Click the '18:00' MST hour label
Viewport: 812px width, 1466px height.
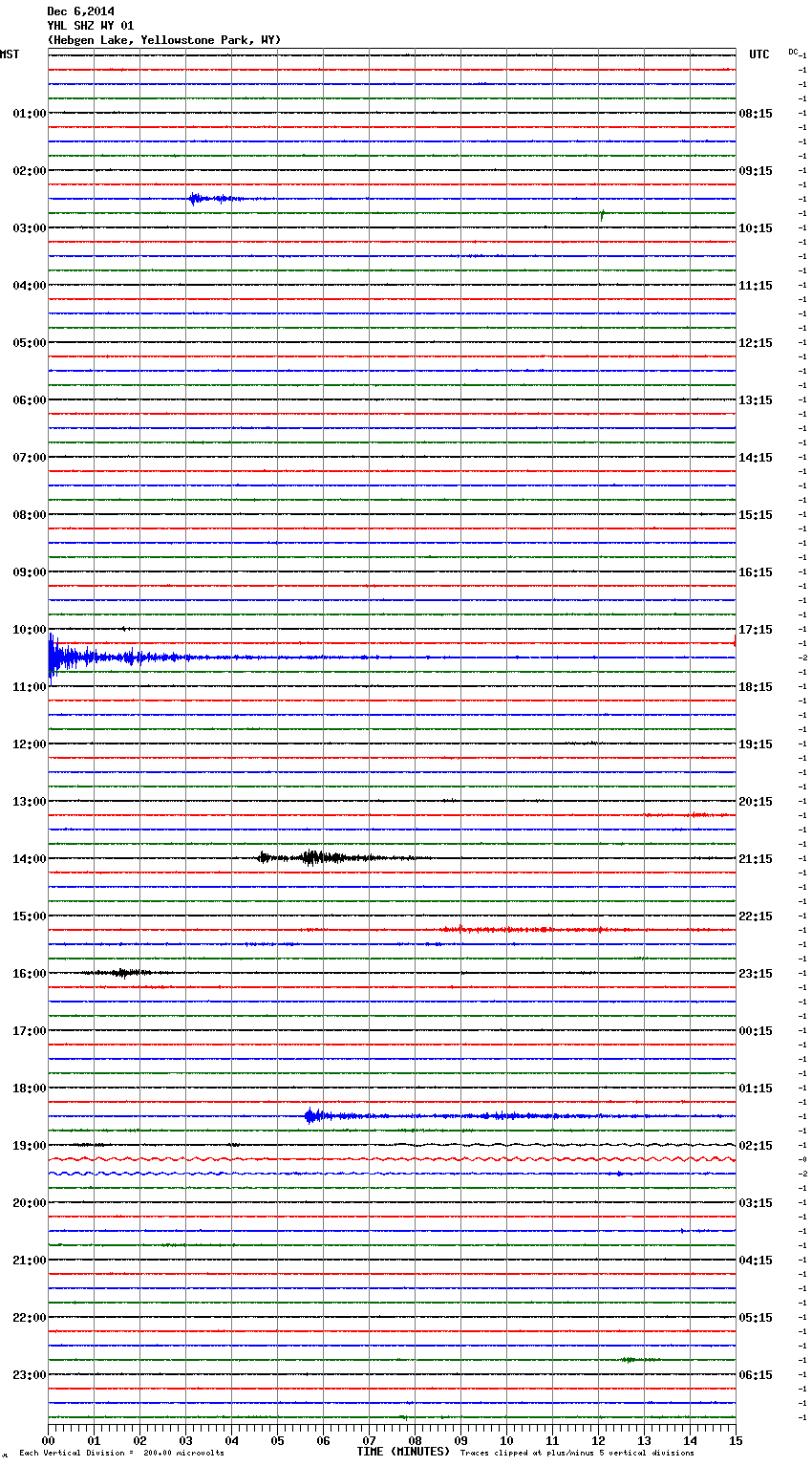30,1089
